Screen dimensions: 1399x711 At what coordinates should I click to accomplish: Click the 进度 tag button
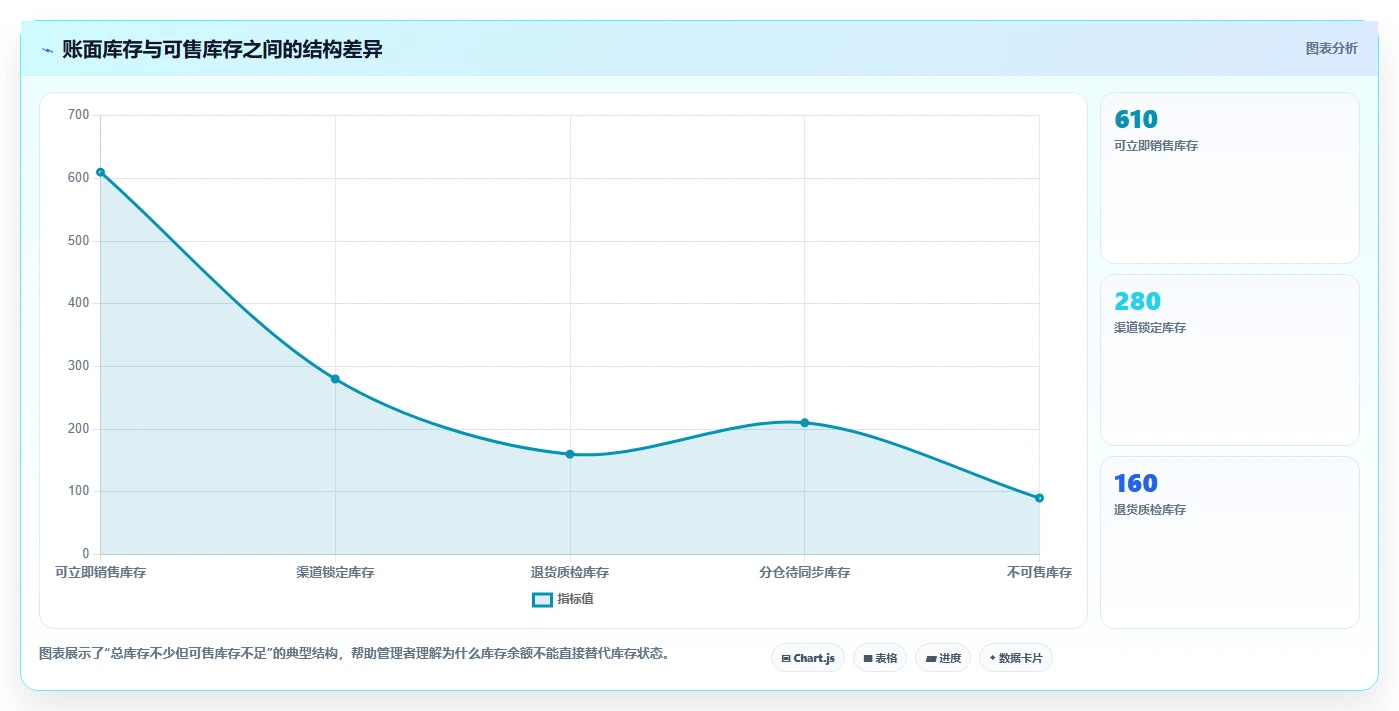(943, 658)
